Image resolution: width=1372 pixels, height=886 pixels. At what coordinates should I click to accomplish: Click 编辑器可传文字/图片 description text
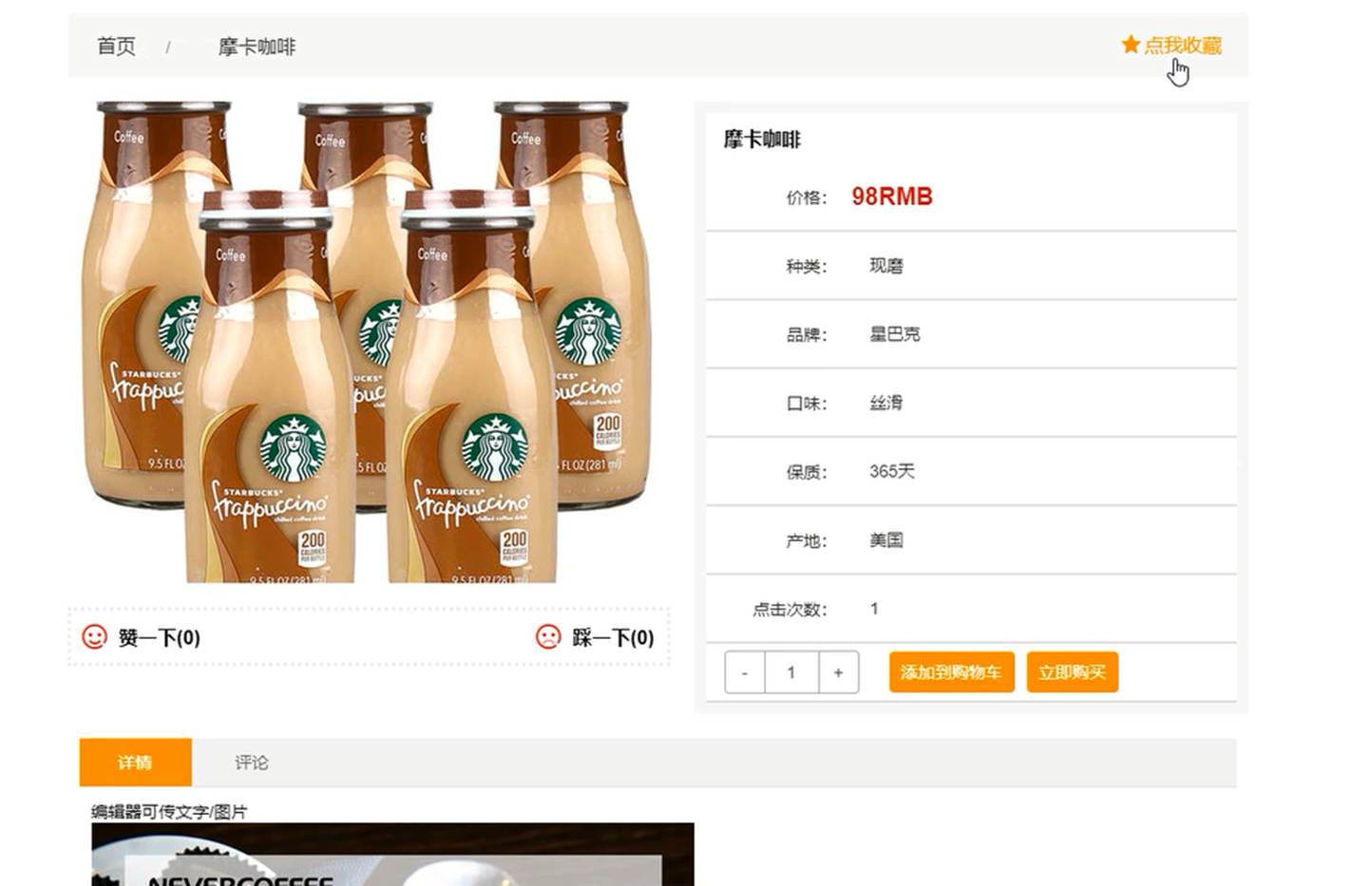tap(169, 811)
